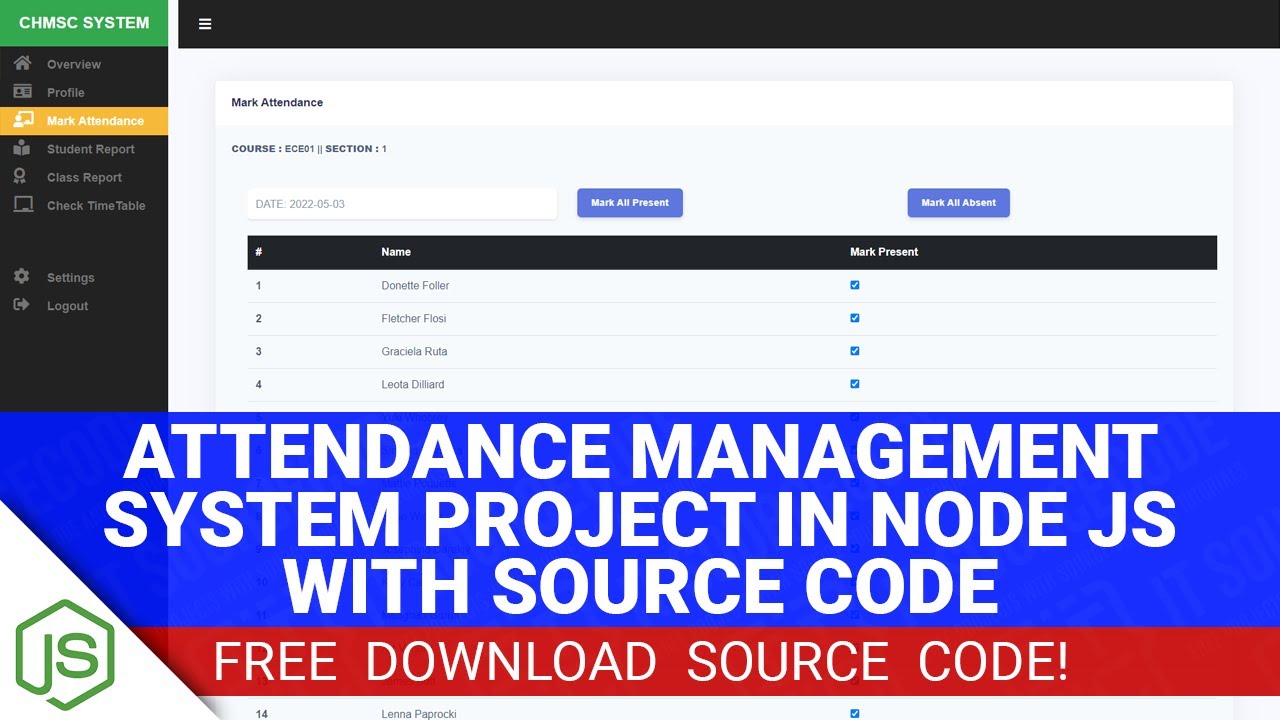Screen dimensions: 1280x720
Task: Click the Profile ID card icon
Action: [22, 91]
